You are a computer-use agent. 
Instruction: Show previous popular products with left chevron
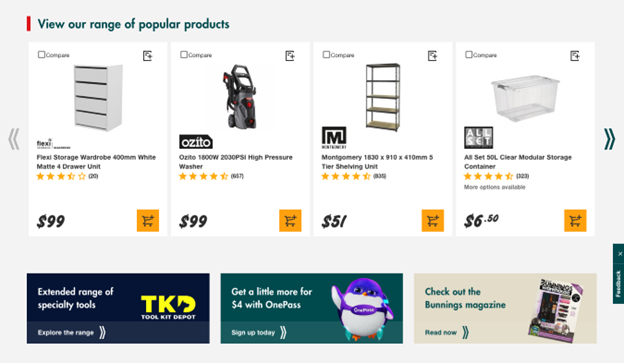[14, 139]
